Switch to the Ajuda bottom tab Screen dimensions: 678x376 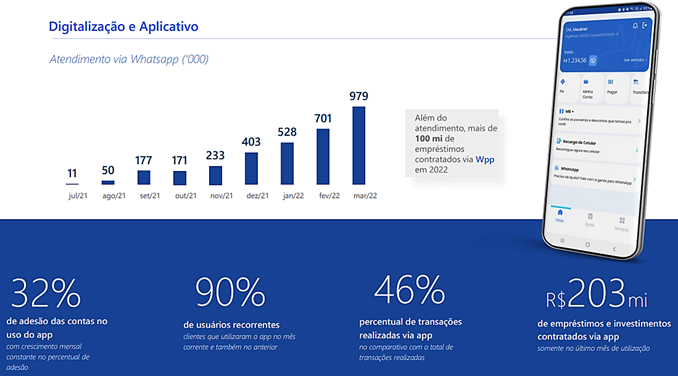[x=590, y=220]
